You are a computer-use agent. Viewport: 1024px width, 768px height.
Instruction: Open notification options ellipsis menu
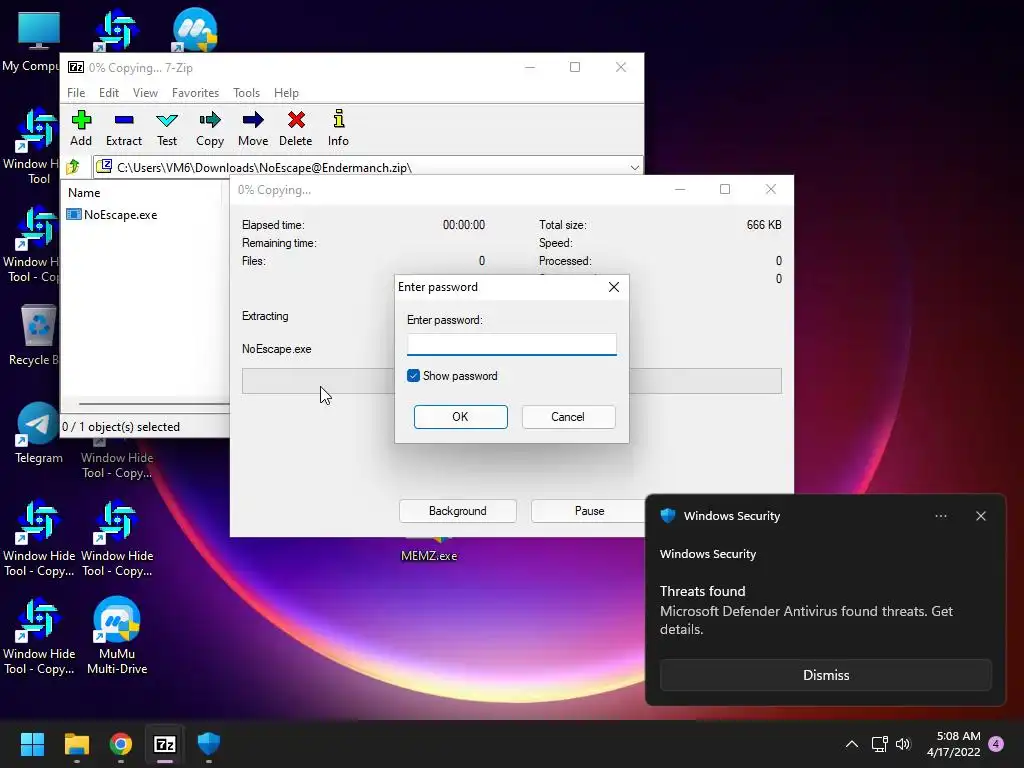(x=940, y=516)
